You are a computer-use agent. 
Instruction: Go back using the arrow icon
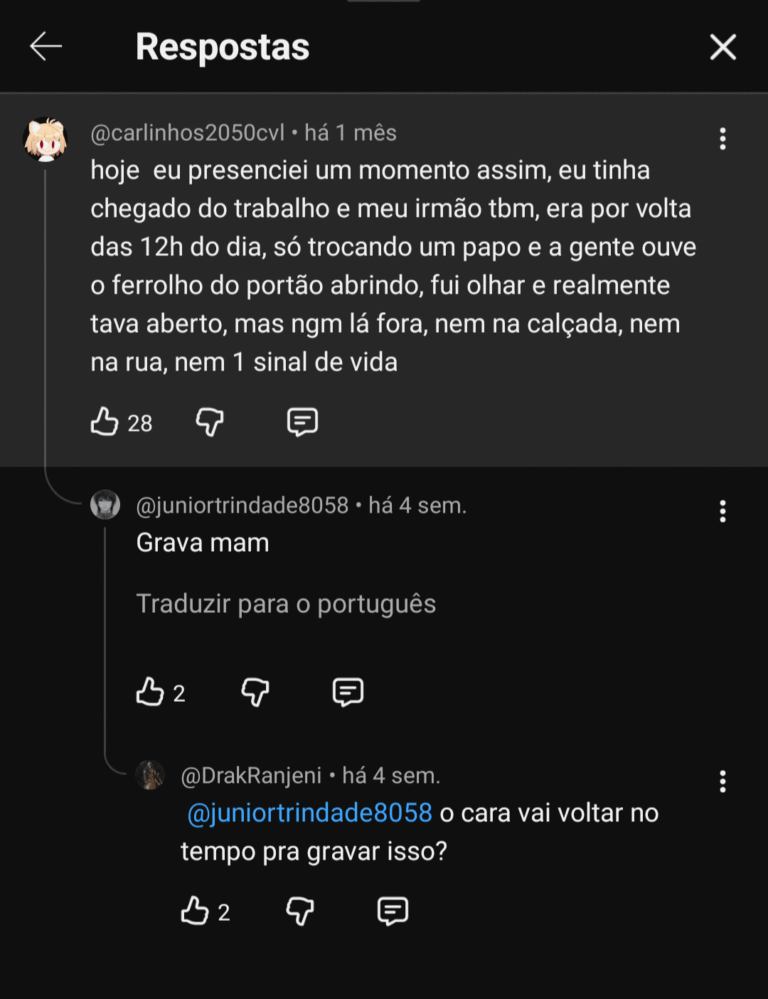(x=46, y=46)
